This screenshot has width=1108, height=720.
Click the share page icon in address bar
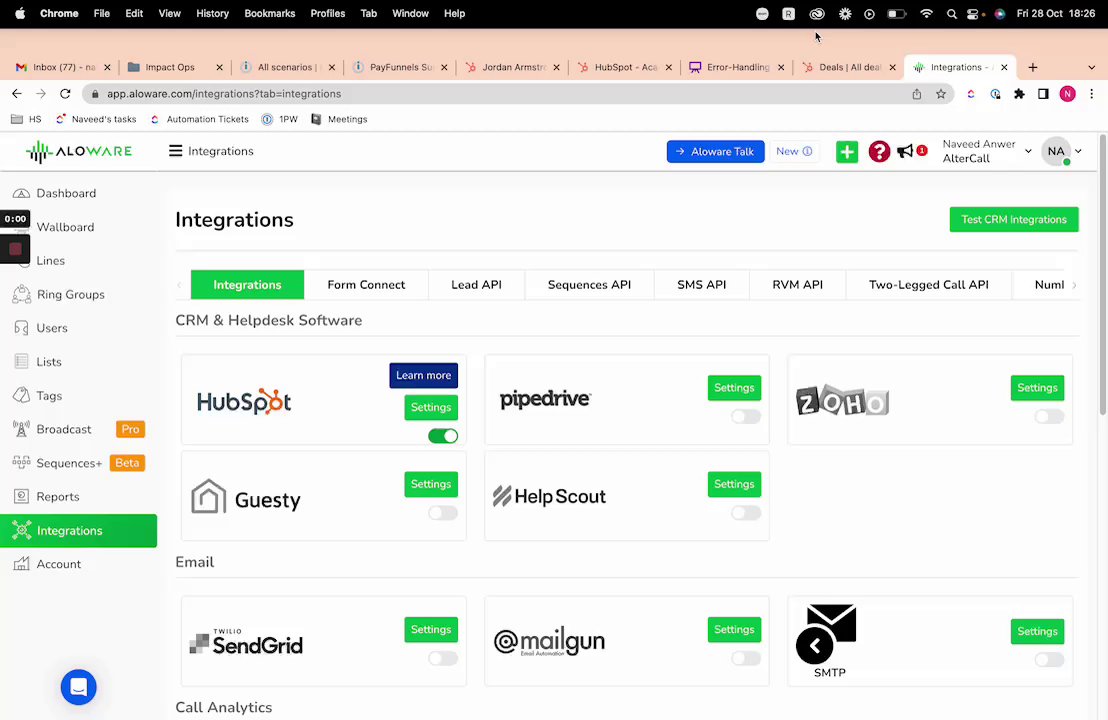(917, 93)
